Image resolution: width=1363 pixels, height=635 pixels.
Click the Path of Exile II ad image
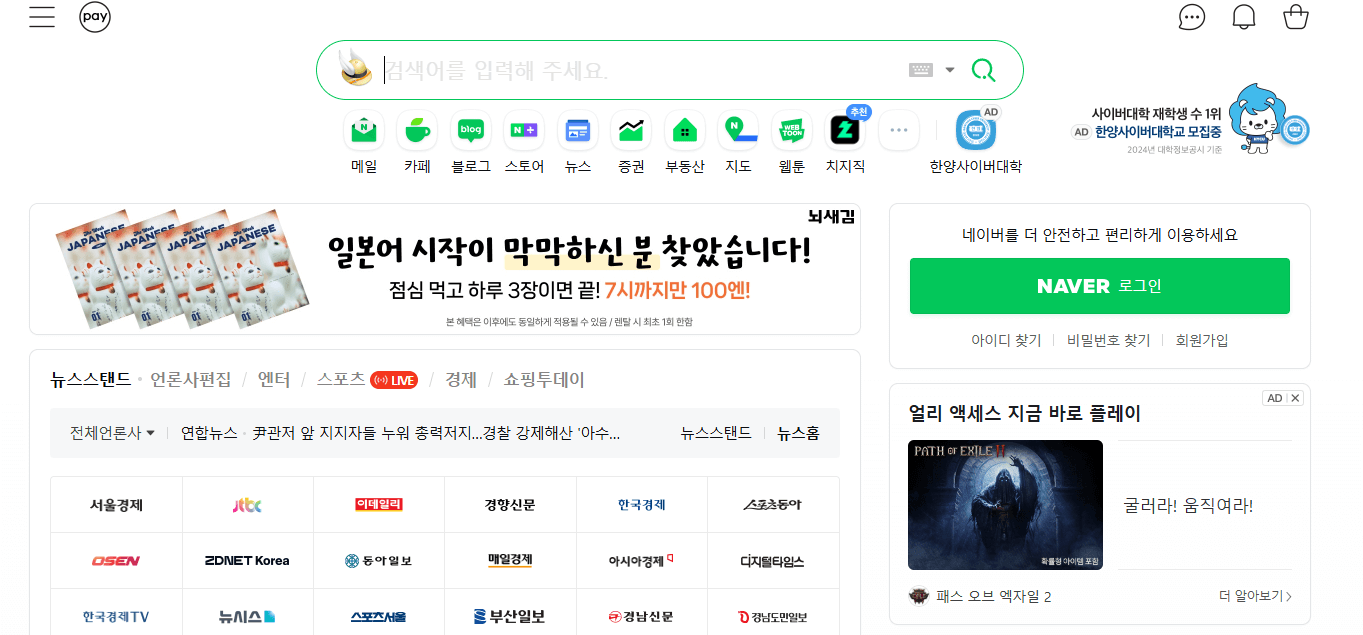[1005, 505]
